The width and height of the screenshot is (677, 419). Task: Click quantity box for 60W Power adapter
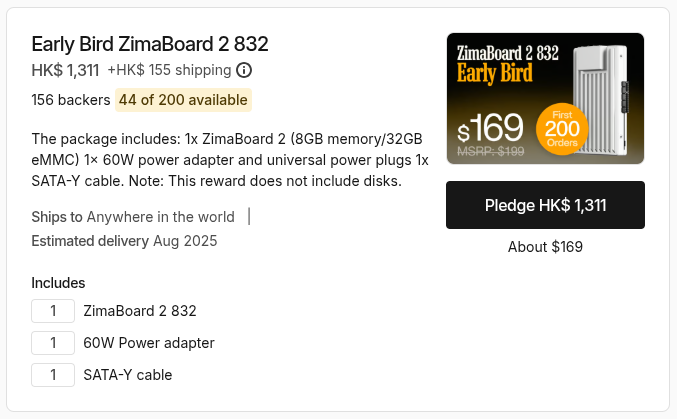coord(53,343)
